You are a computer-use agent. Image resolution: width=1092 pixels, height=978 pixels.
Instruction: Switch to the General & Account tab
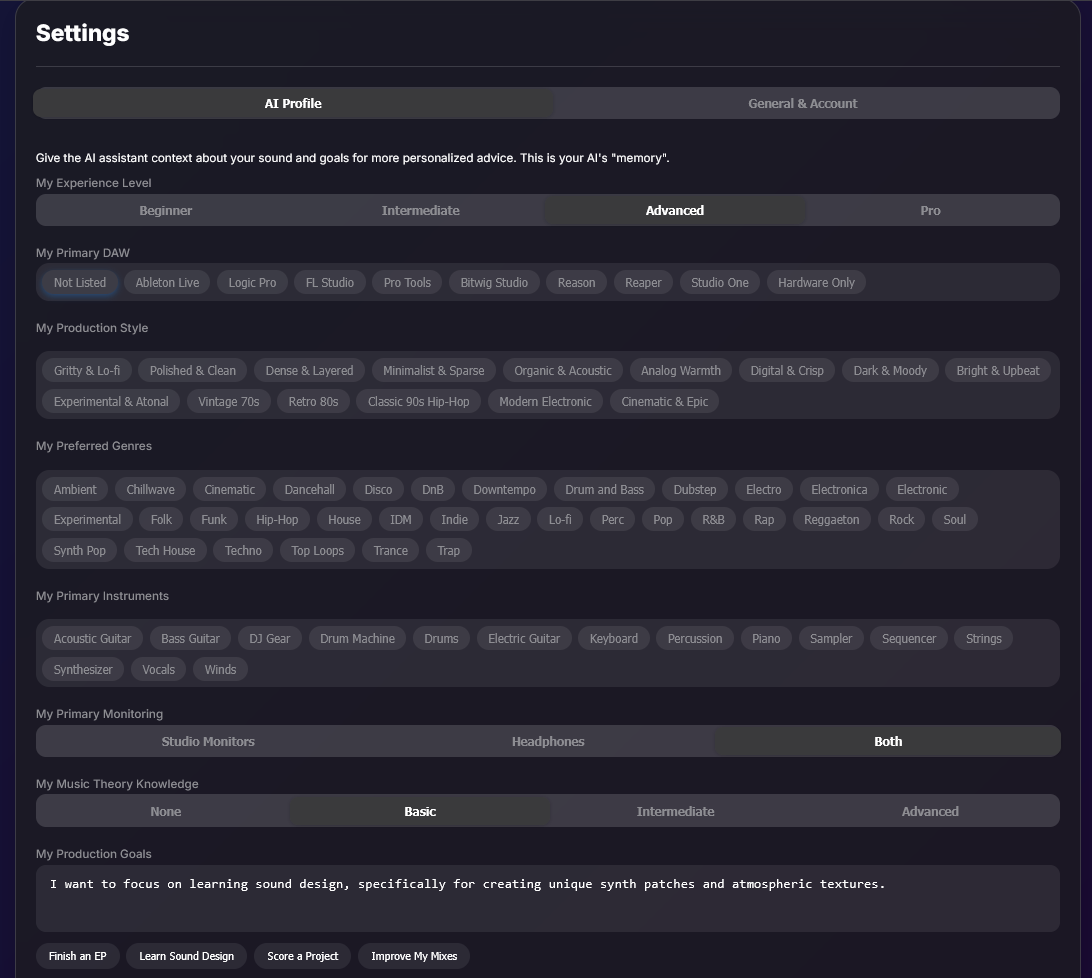[x=803, y=102]
